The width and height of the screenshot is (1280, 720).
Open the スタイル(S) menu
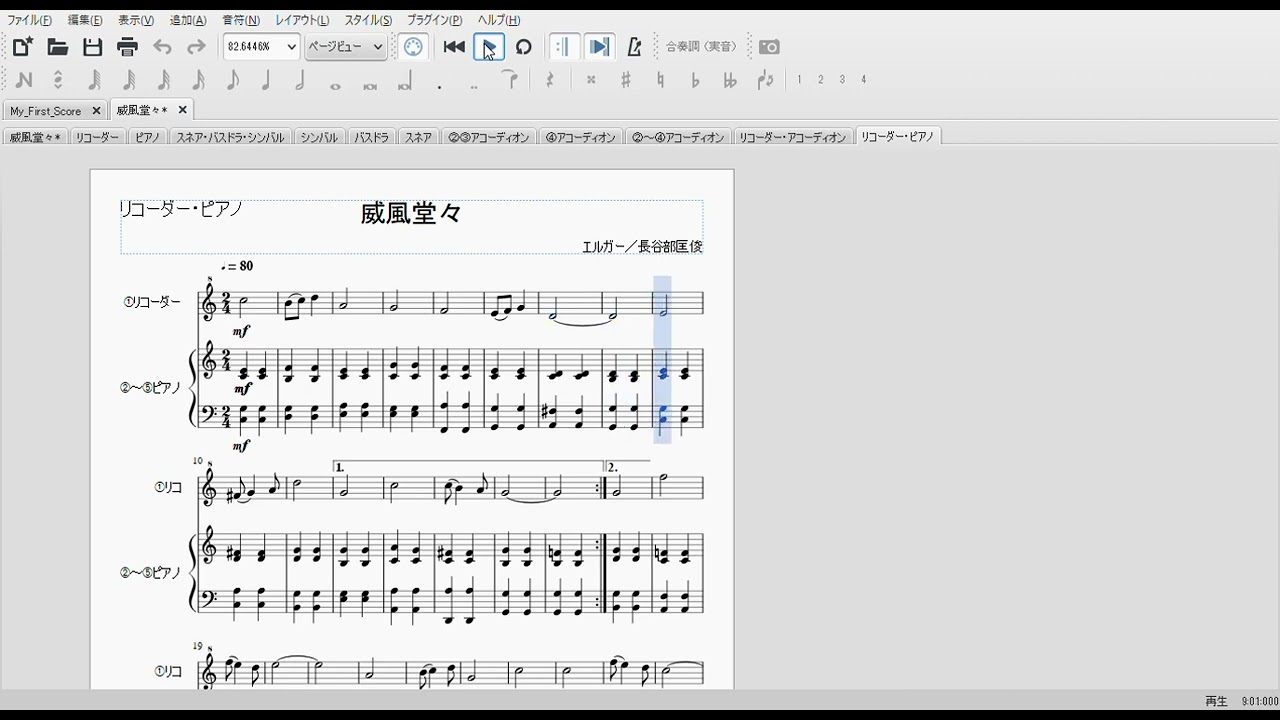pyautogui.click(x=368, y=20)
